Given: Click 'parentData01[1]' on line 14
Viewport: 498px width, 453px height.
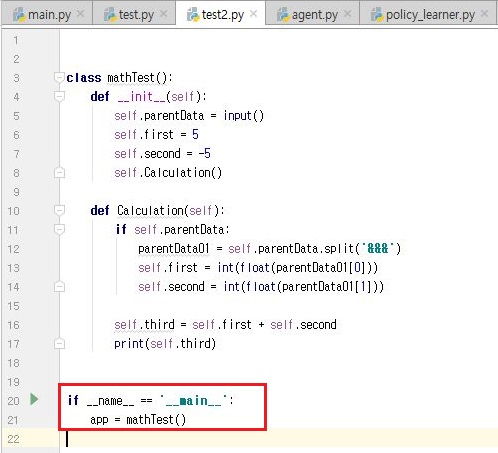Looking at the screenshot, I should coord(328,287).
